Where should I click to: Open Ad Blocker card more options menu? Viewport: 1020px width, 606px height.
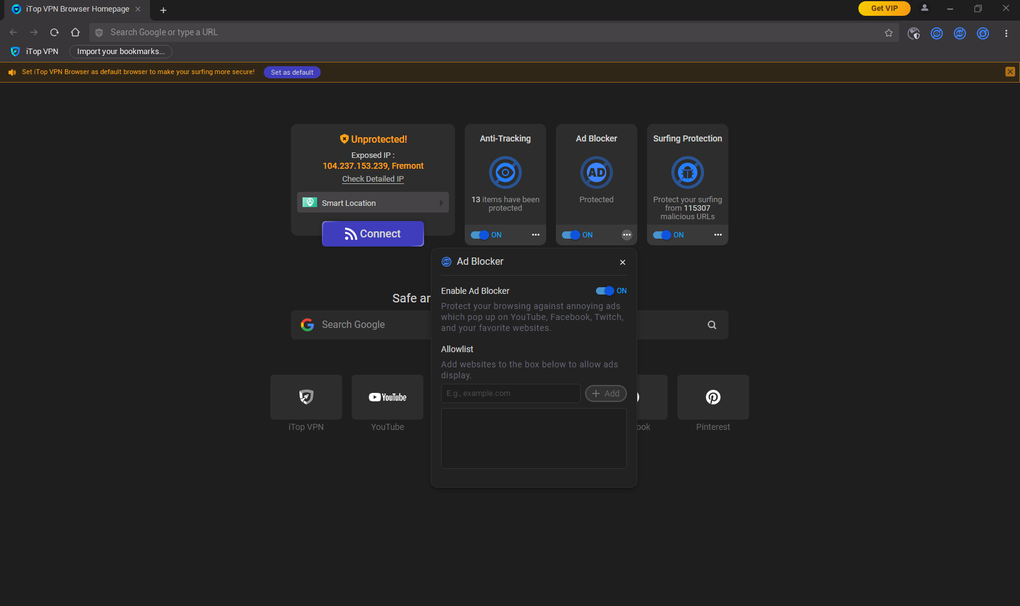pyautogui.click(x=626, y=235)
